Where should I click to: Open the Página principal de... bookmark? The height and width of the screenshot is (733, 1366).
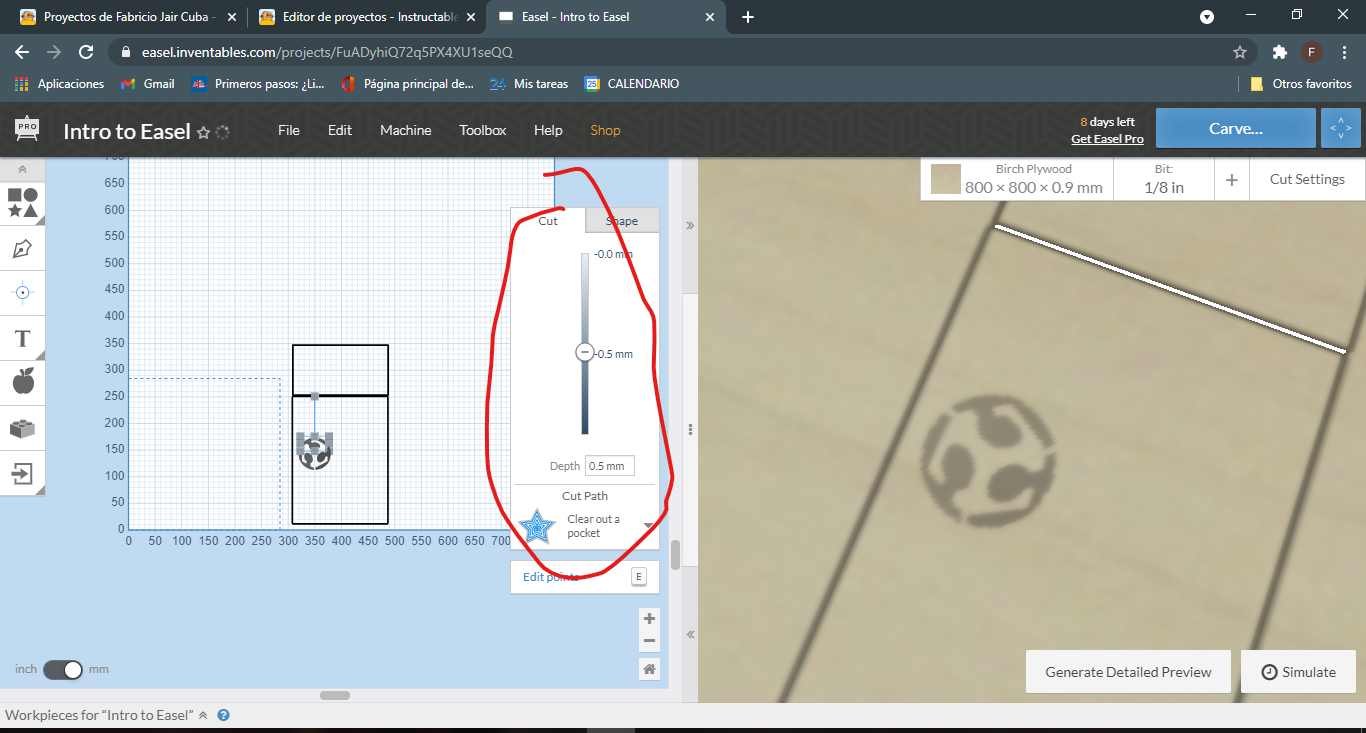click(x=407, y=84)
